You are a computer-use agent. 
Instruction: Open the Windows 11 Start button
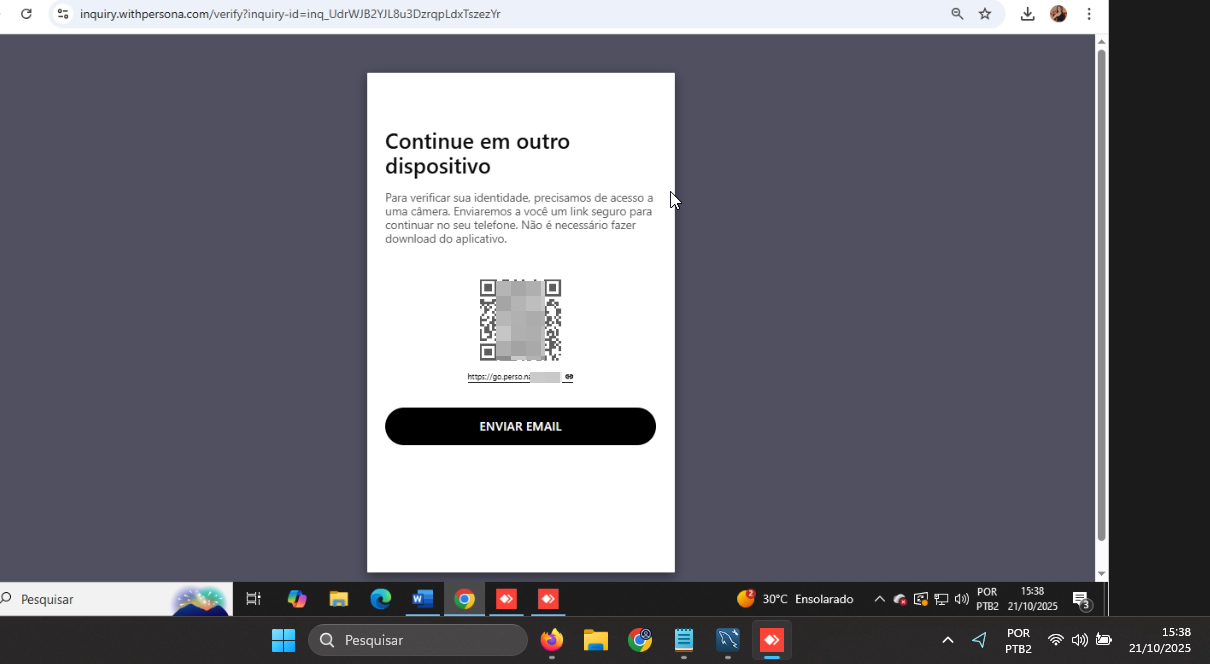[x=283, y=640]
